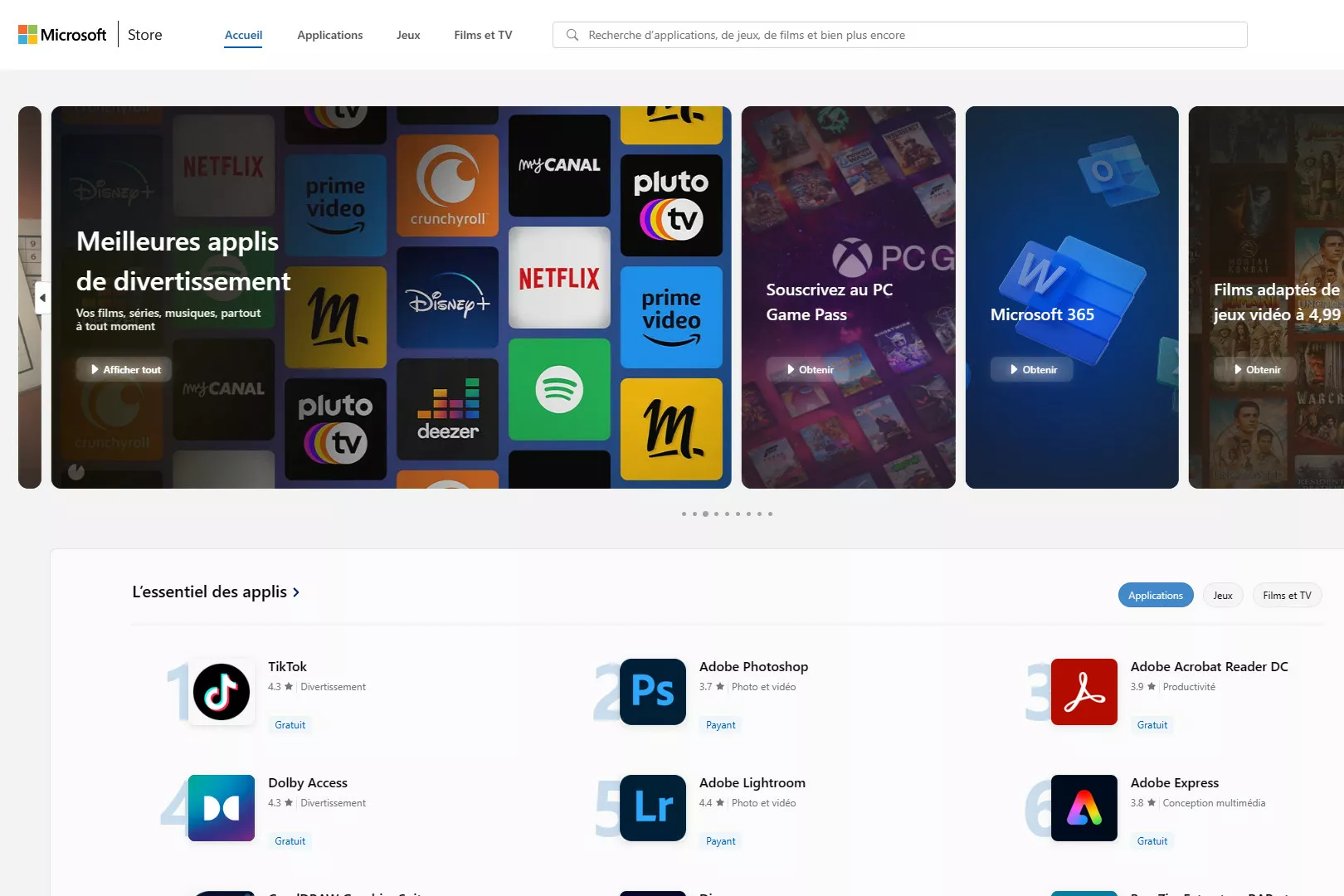Image resolution: width=1344 pixels, height=896 pixels.
Task: Open the TikTok app icon
Action: click(222, 692)
